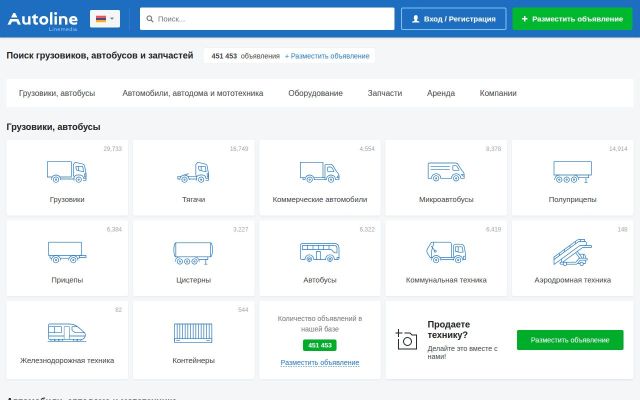Click the Цистерны label text

(193, 280)
